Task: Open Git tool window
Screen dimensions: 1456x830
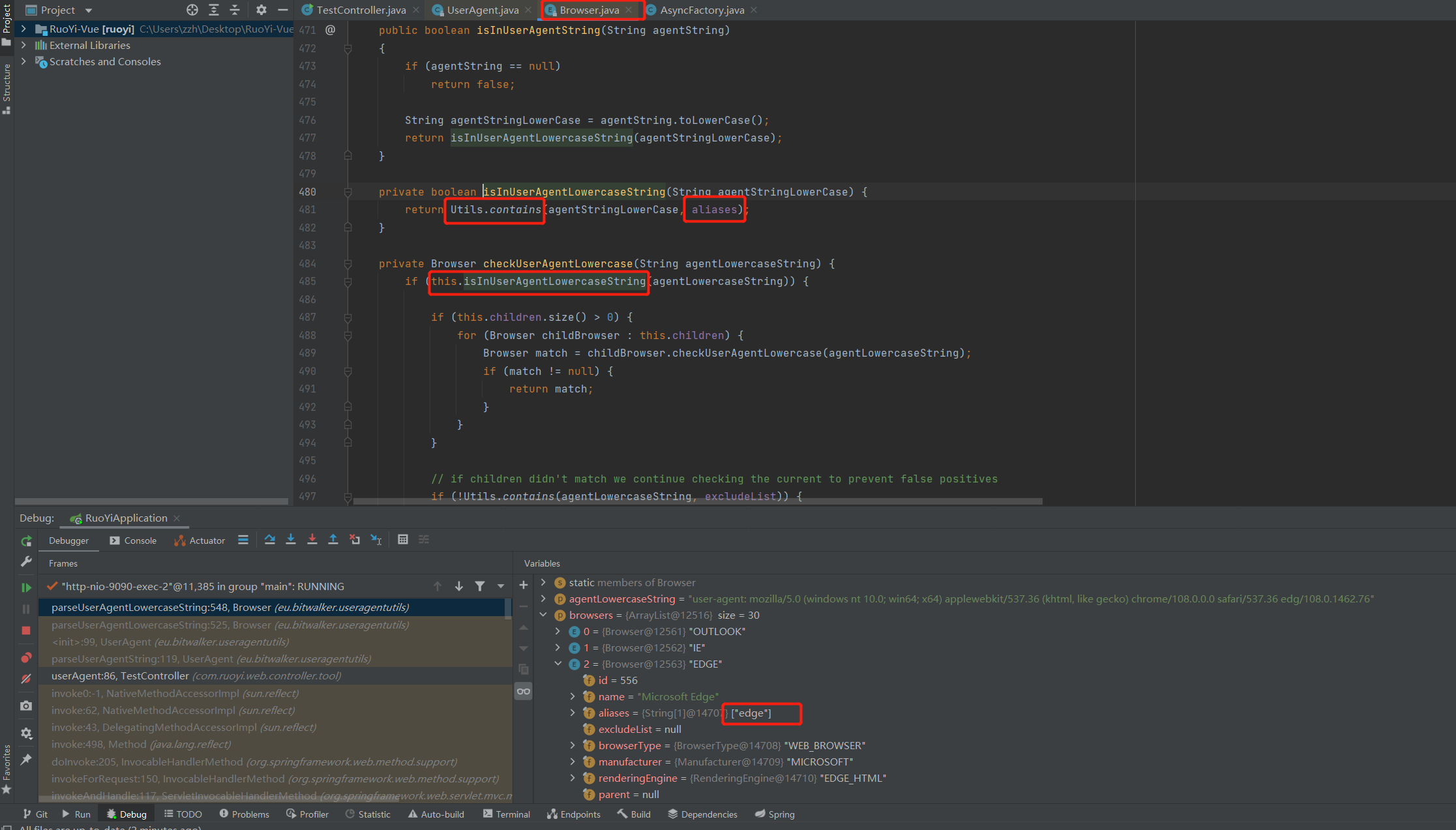Action: pyautogui.click(x=36, y=814)
